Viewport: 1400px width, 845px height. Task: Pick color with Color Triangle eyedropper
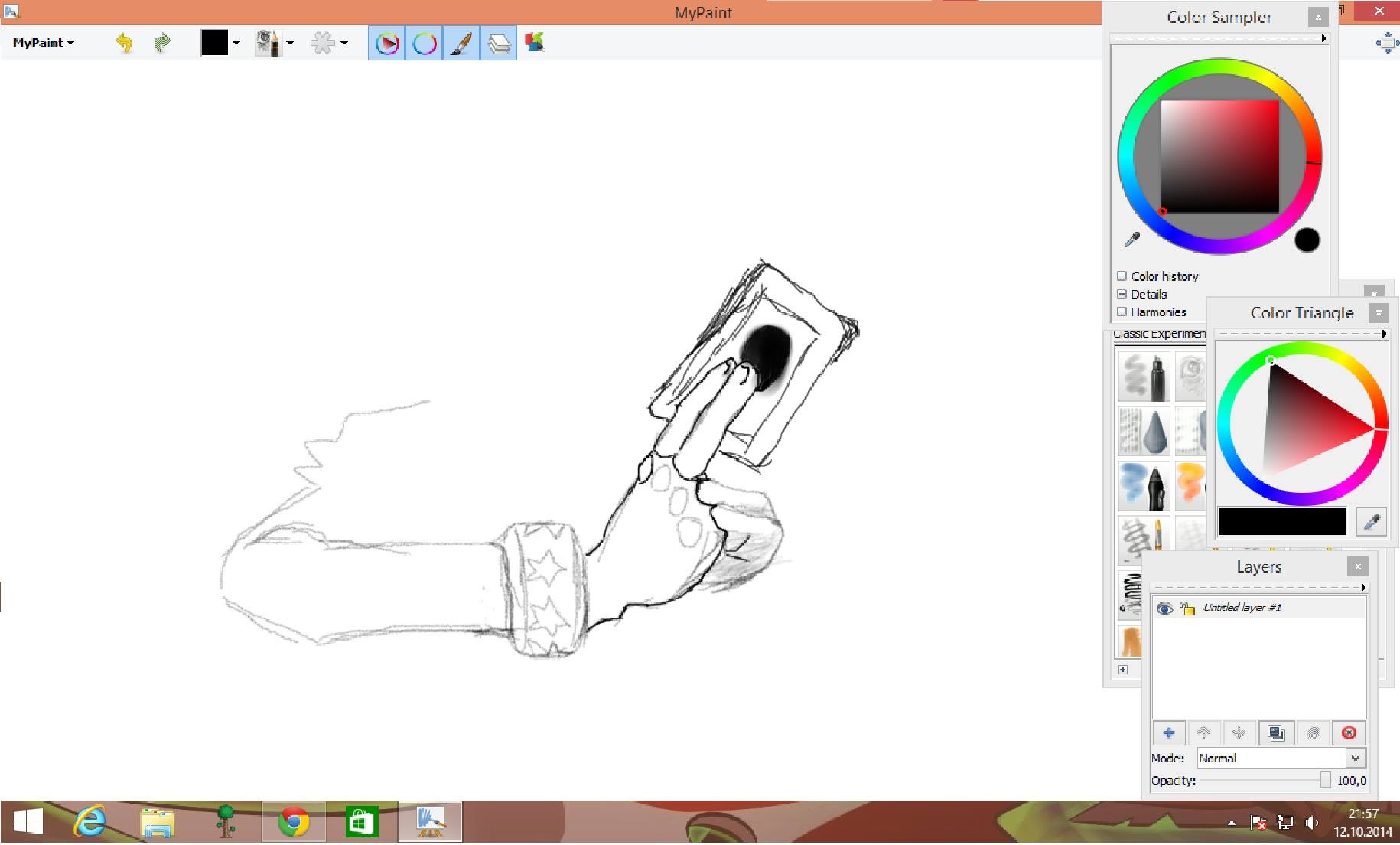tap(1372, 522)
